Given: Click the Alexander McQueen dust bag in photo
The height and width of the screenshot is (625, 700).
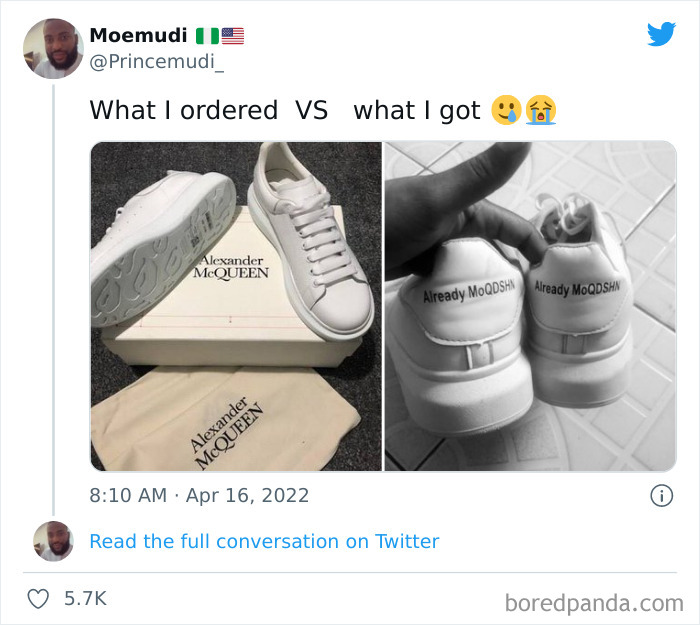Looking at the screenshot, I should [225, 419].
